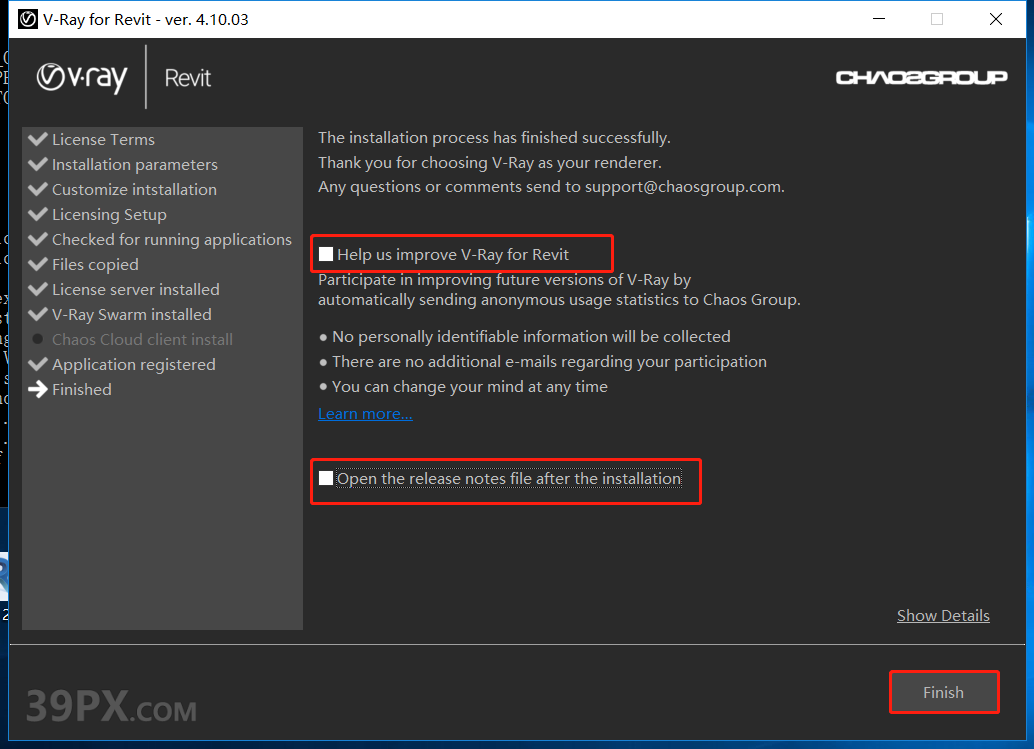Select Application registered step
The width and height of the screenshot is (1034, 749).
(133, 365)
